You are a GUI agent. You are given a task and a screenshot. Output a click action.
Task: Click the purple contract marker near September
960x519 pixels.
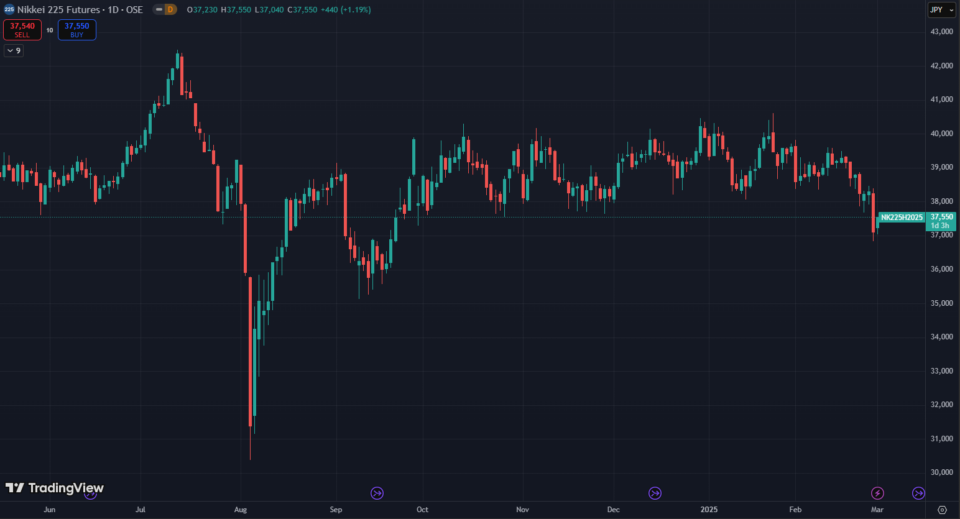point(377,493)
